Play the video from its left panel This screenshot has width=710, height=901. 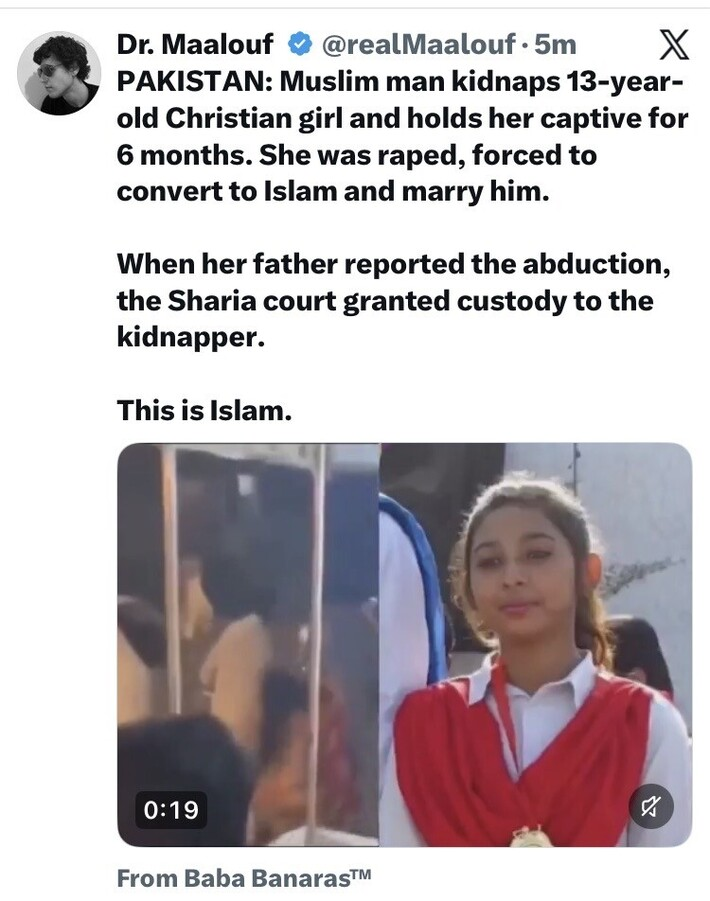[x=248, y=644]
